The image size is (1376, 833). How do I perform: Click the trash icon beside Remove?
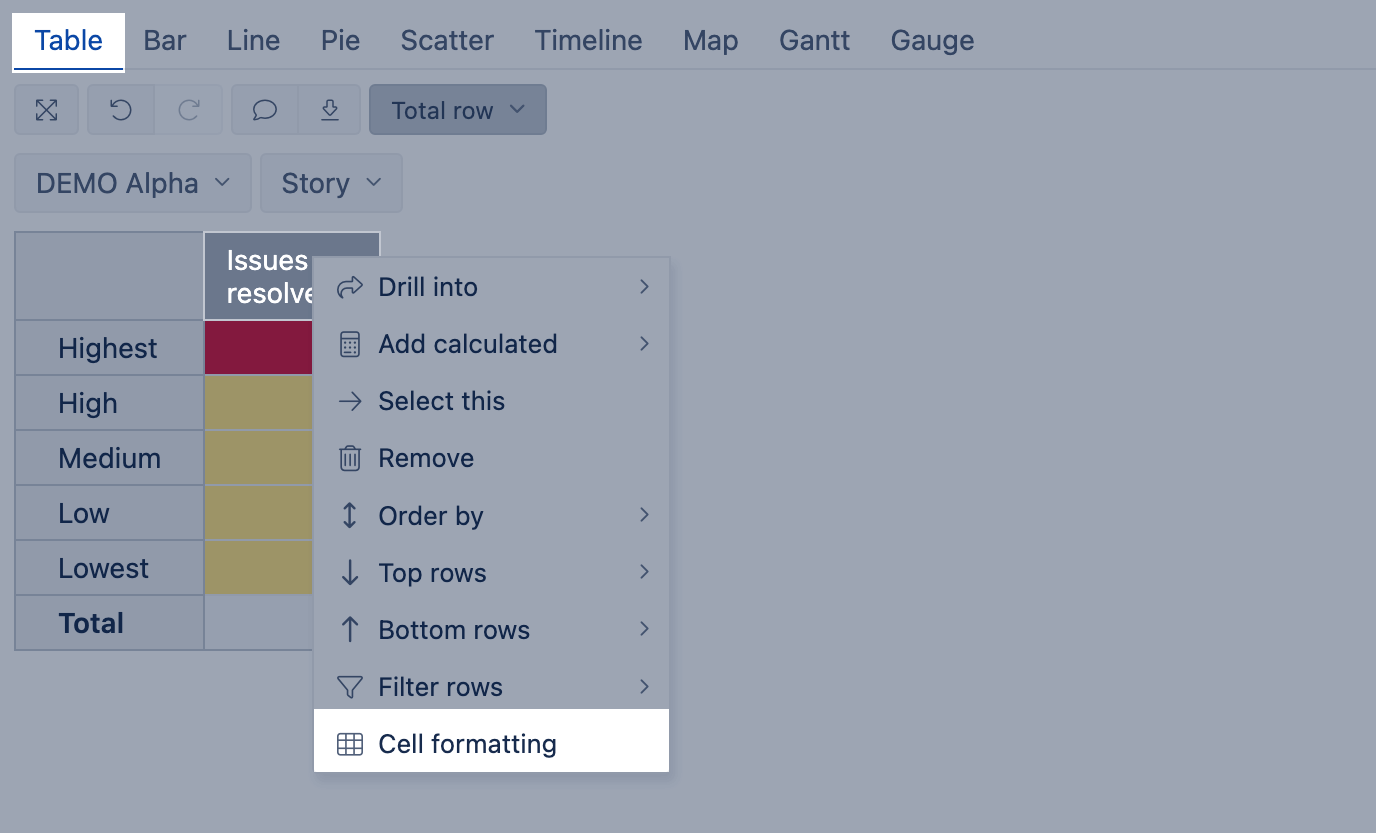[x=349, y=458]
